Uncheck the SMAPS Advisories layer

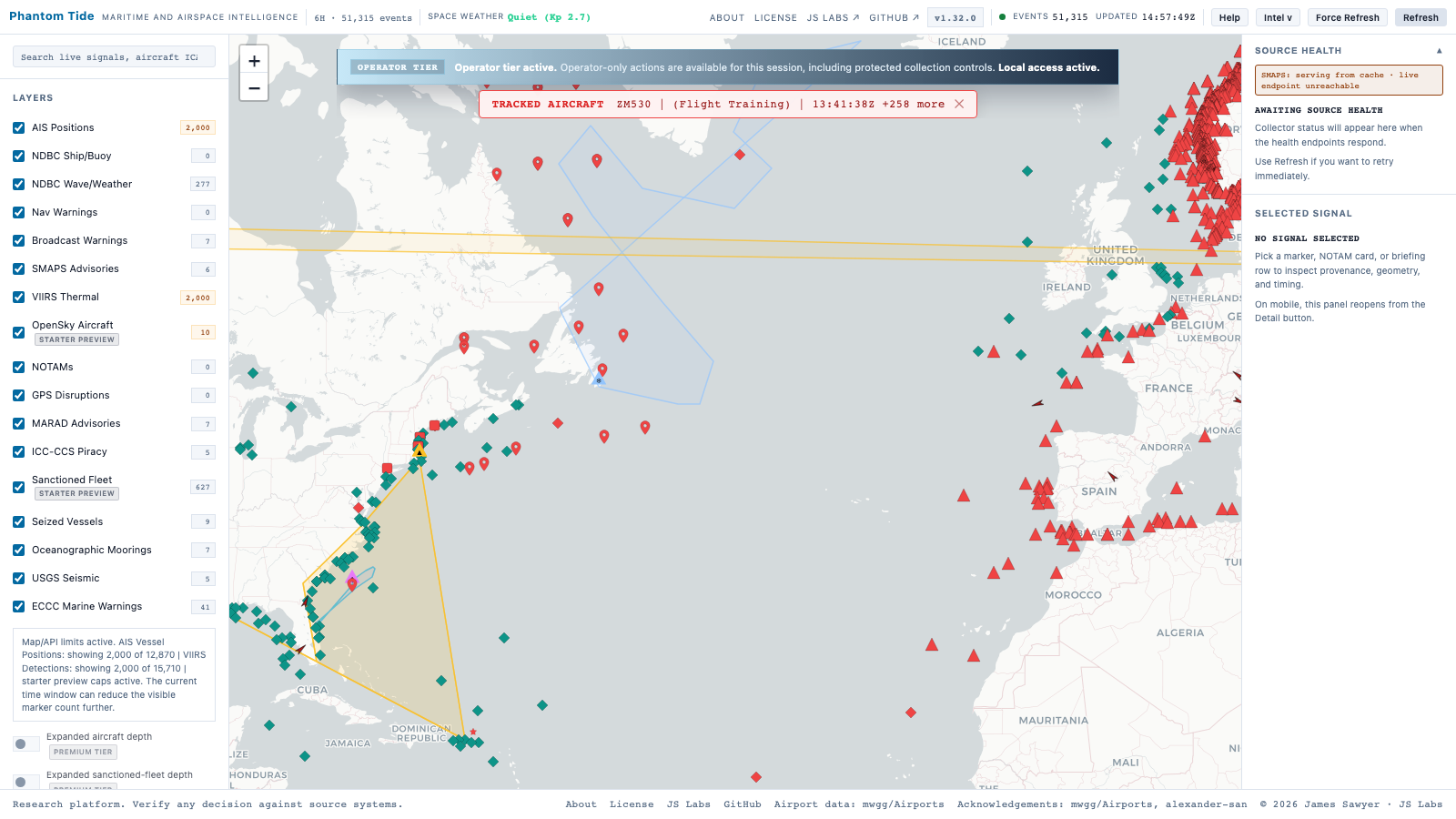point(19,268)
